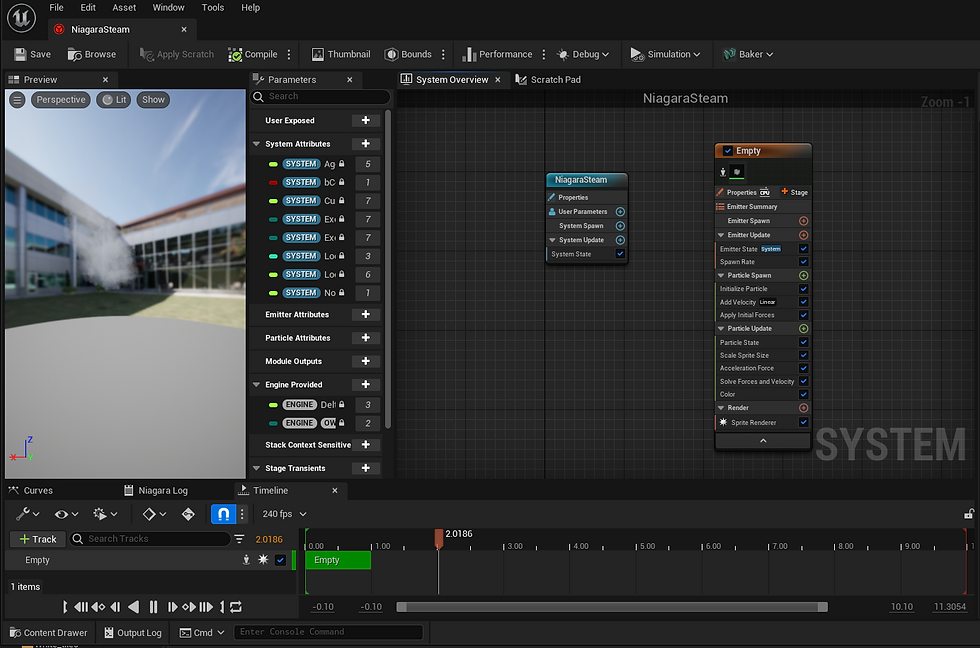
Task: Uncheck the Add Velocity module
Action: click(804, 302)
